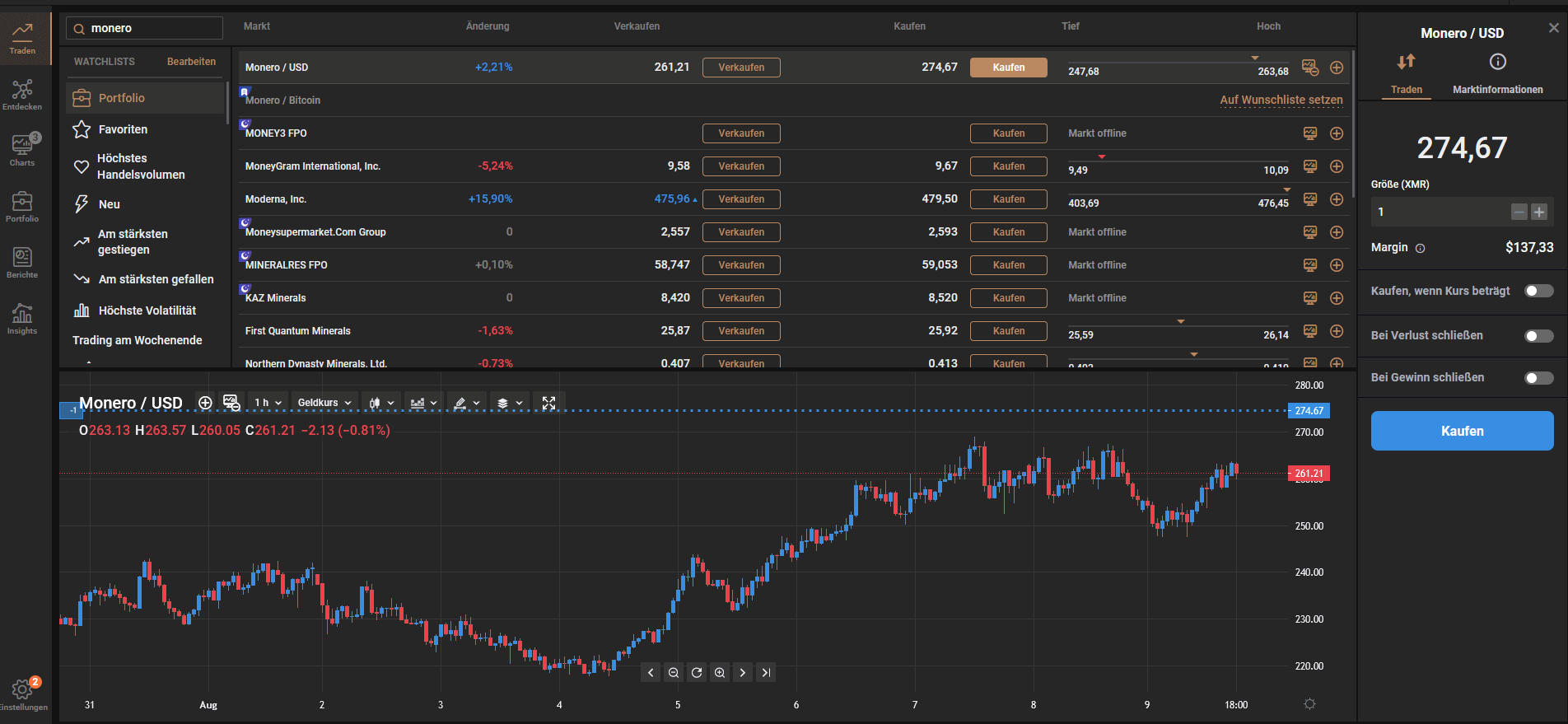Select Am stärksten gefallen list
Viewport: 1568px width, 724px height.
pos(145,279)
